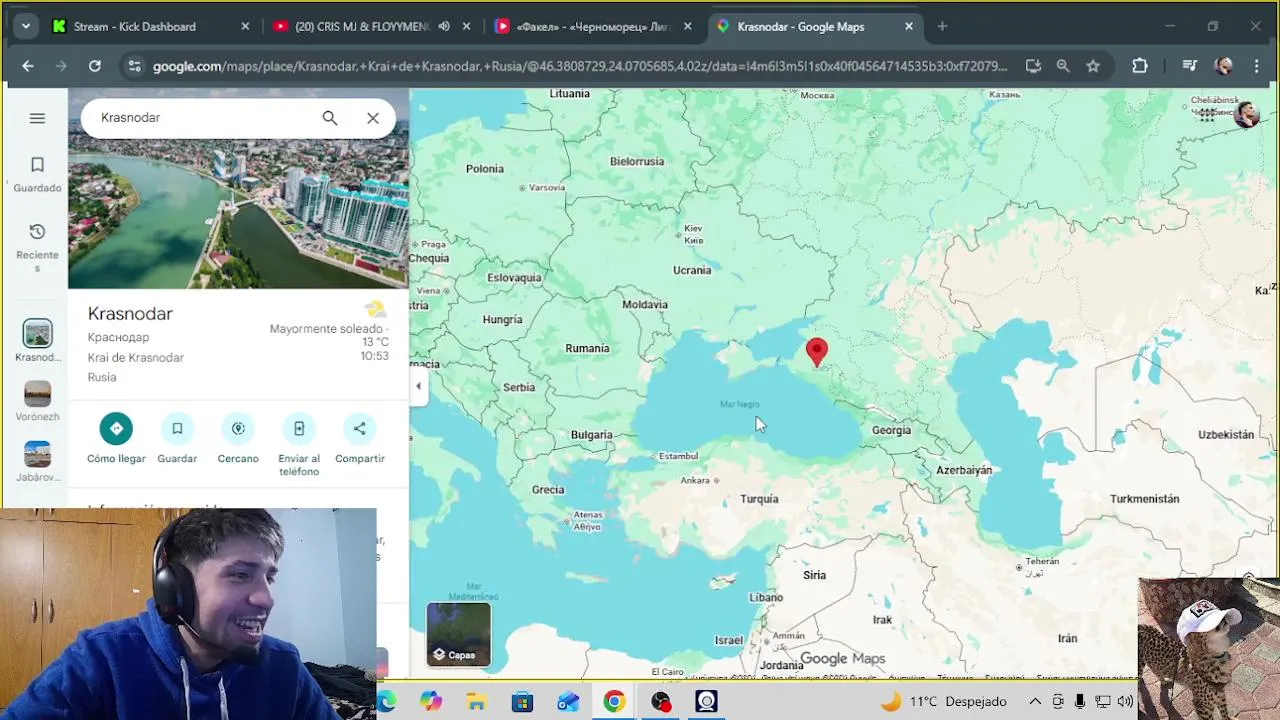
Task: Click the Compartir share button
Action: tap(360, 438)
